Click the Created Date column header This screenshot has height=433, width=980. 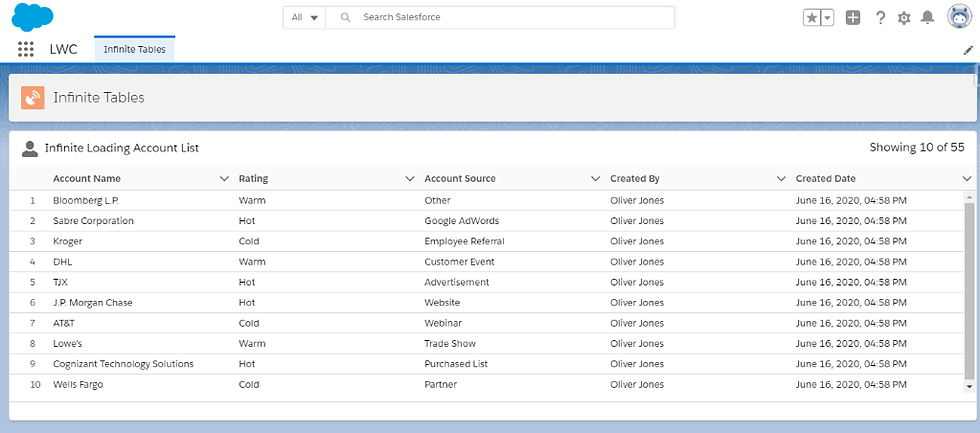click(826, 179)
